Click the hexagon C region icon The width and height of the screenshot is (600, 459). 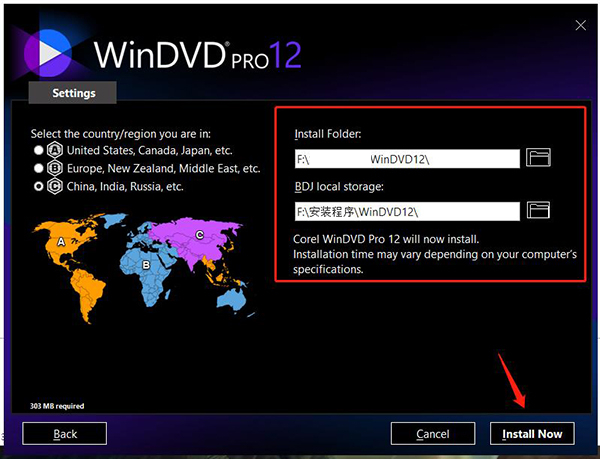pyautogui.click(x=54, y=186)
